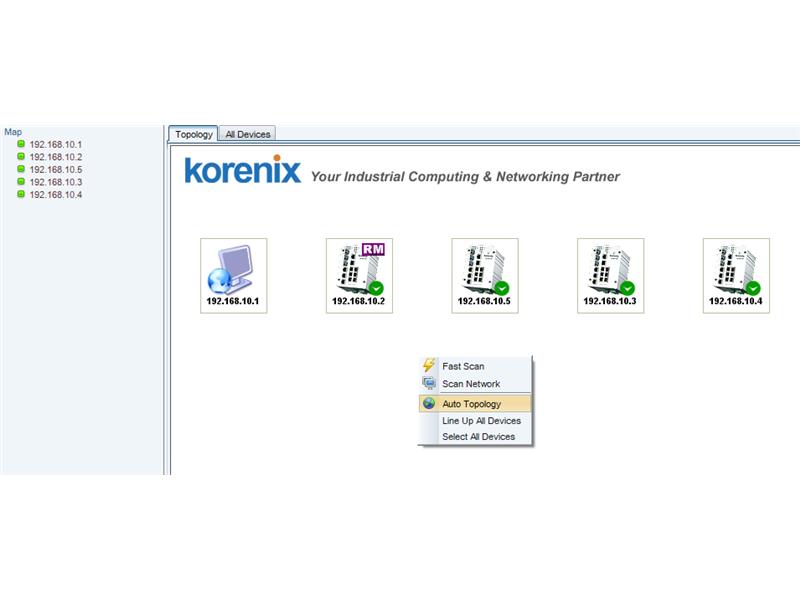Click the Scan Network monitor icon
Screen dimensions: 800x600
coord(429,383)
